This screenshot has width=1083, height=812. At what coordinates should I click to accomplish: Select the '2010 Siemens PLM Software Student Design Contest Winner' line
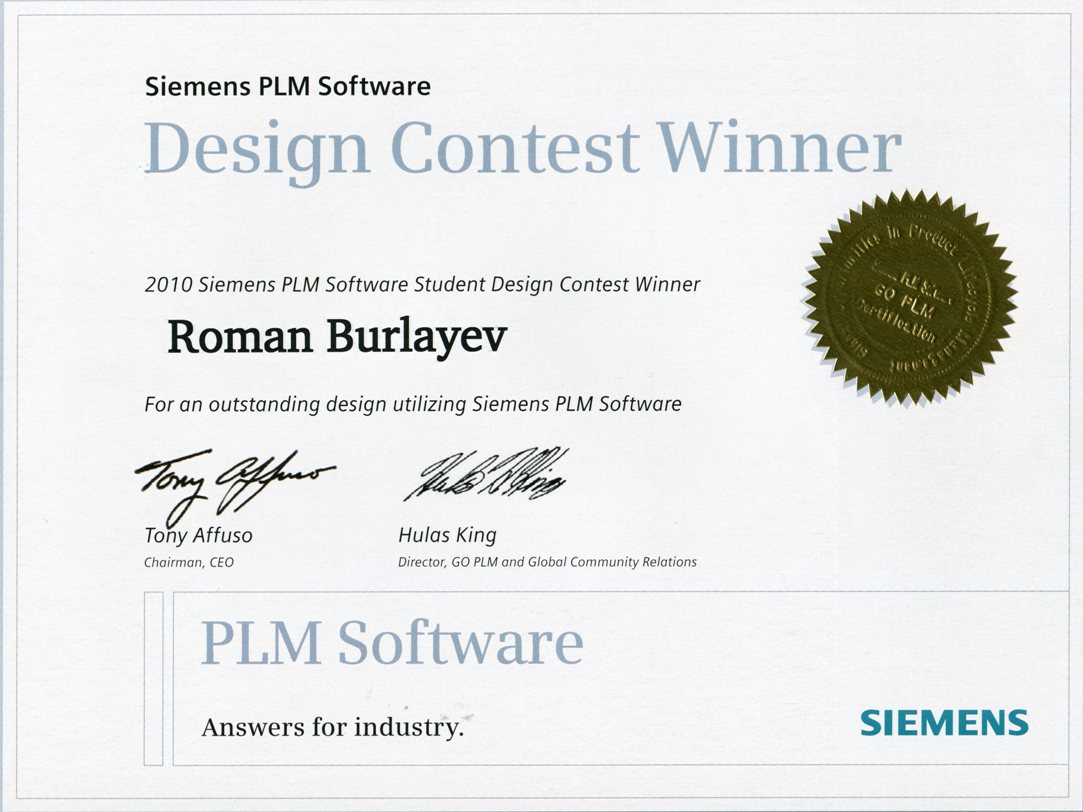tap(422, 284)
